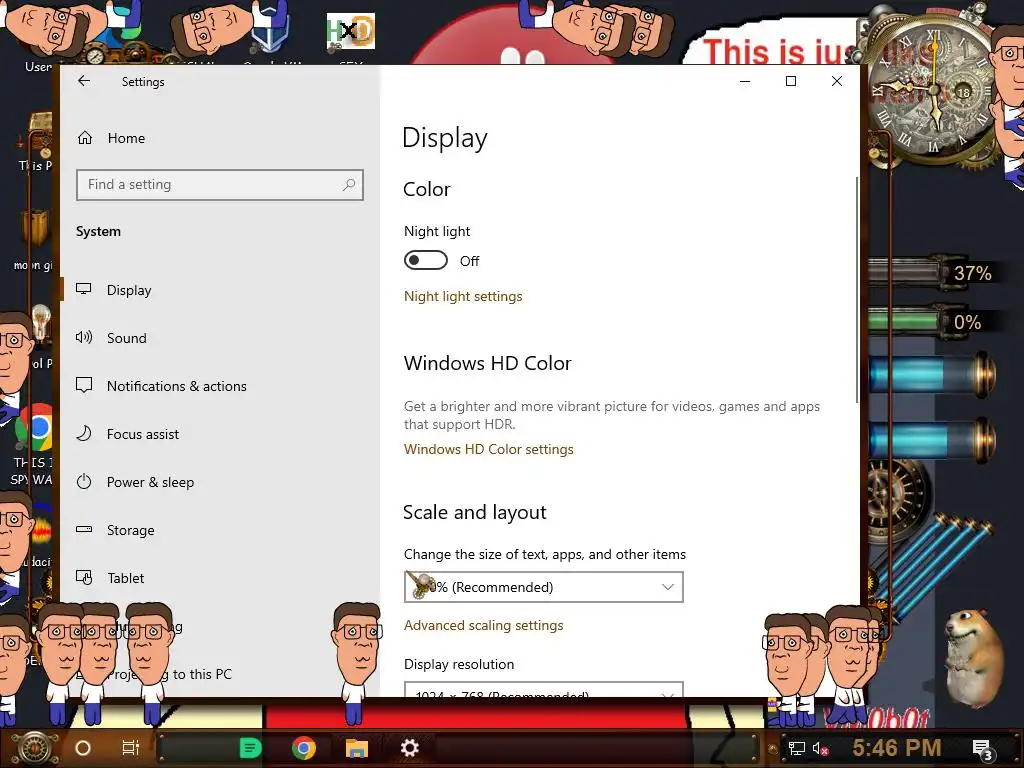Viewport: 1024px width, 768px height.
Task: Click the steampunk analog clock widget
Action: [934, 89]
